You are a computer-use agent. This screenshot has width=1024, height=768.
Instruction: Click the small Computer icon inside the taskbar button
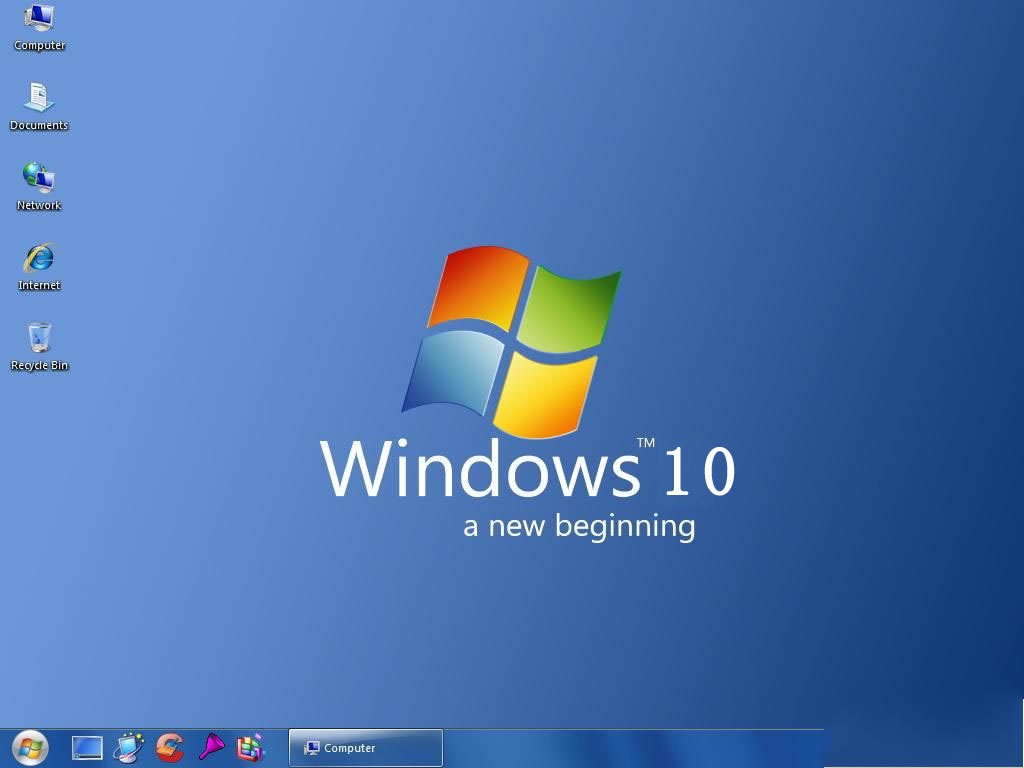coord(311,748)
